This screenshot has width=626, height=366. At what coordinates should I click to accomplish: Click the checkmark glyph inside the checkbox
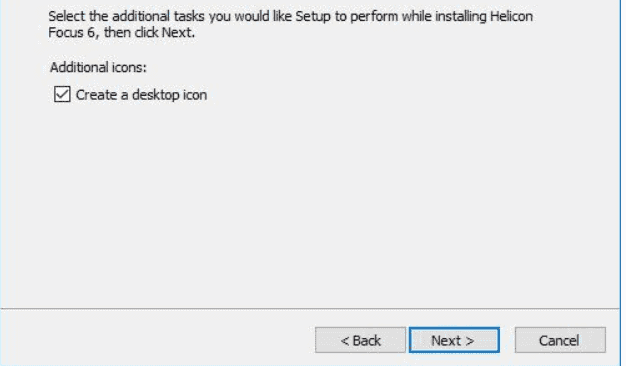pyautogui.click(x=62, y=95)
